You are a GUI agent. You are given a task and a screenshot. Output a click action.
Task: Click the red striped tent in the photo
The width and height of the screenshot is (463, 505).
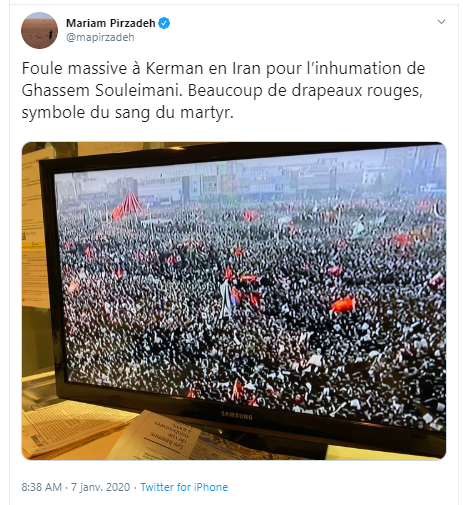pos(128,205)
